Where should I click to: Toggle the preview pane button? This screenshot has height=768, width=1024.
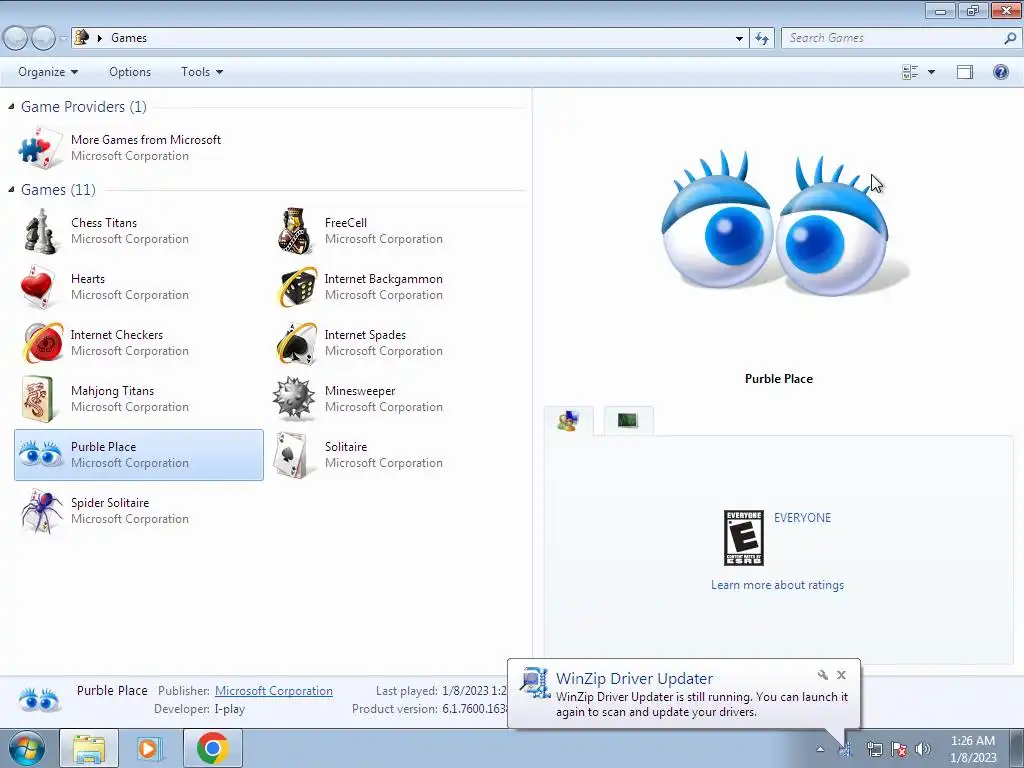pos(965,72)
